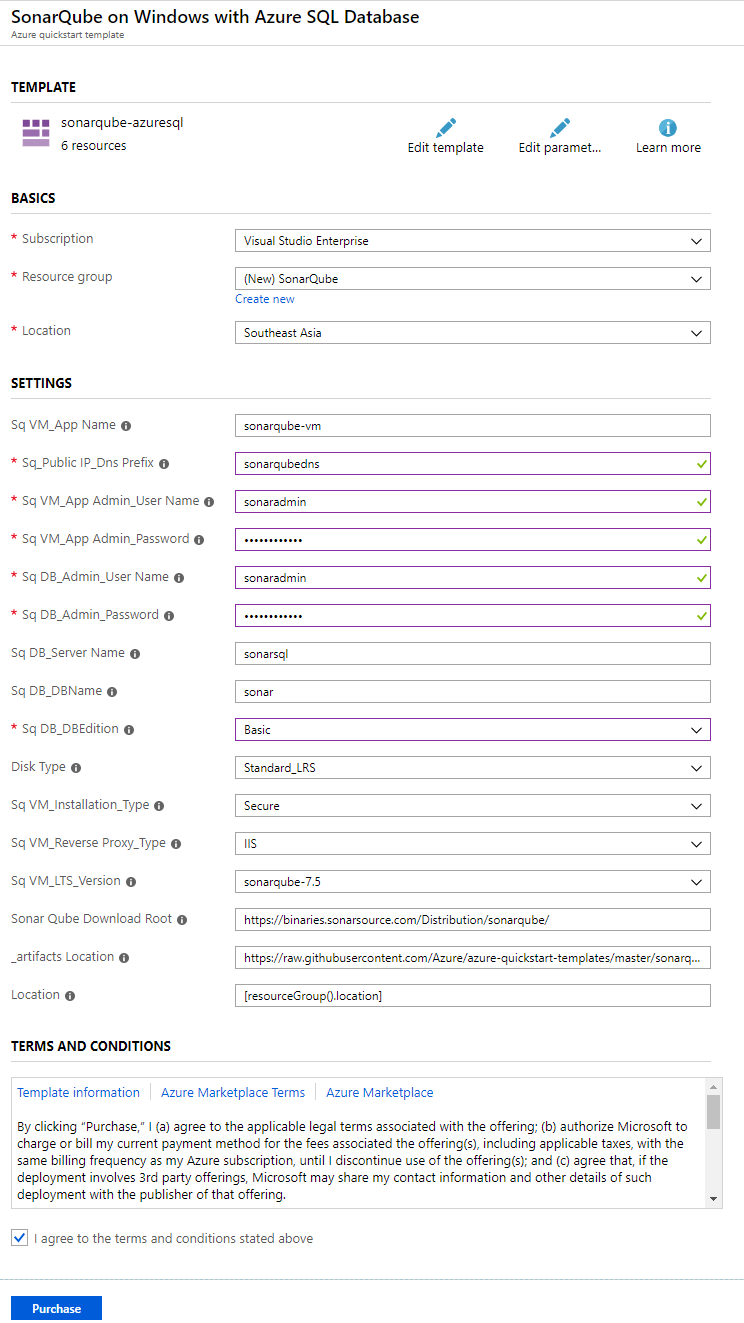The image size is (744, 1323).
Task: Open the Sq DB_DBEdition Basic dropdown
Action: (x=472, y=730)
